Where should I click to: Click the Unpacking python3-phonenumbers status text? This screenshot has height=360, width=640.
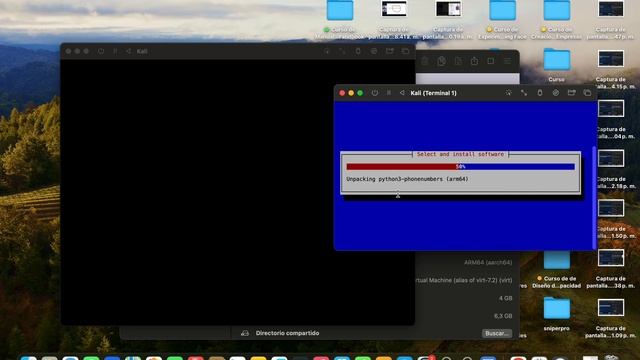click(407, 179)
